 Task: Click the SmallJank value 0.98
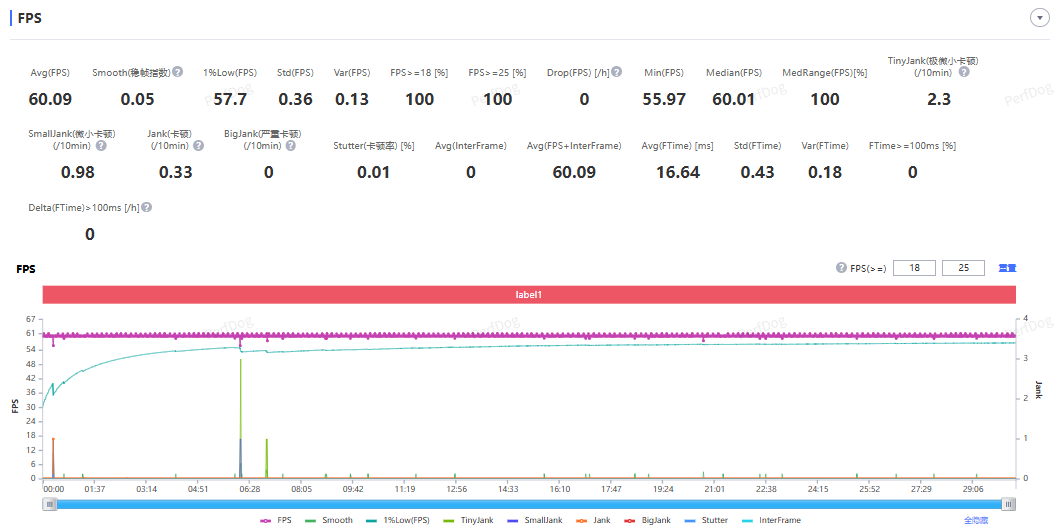pos(78,172)
